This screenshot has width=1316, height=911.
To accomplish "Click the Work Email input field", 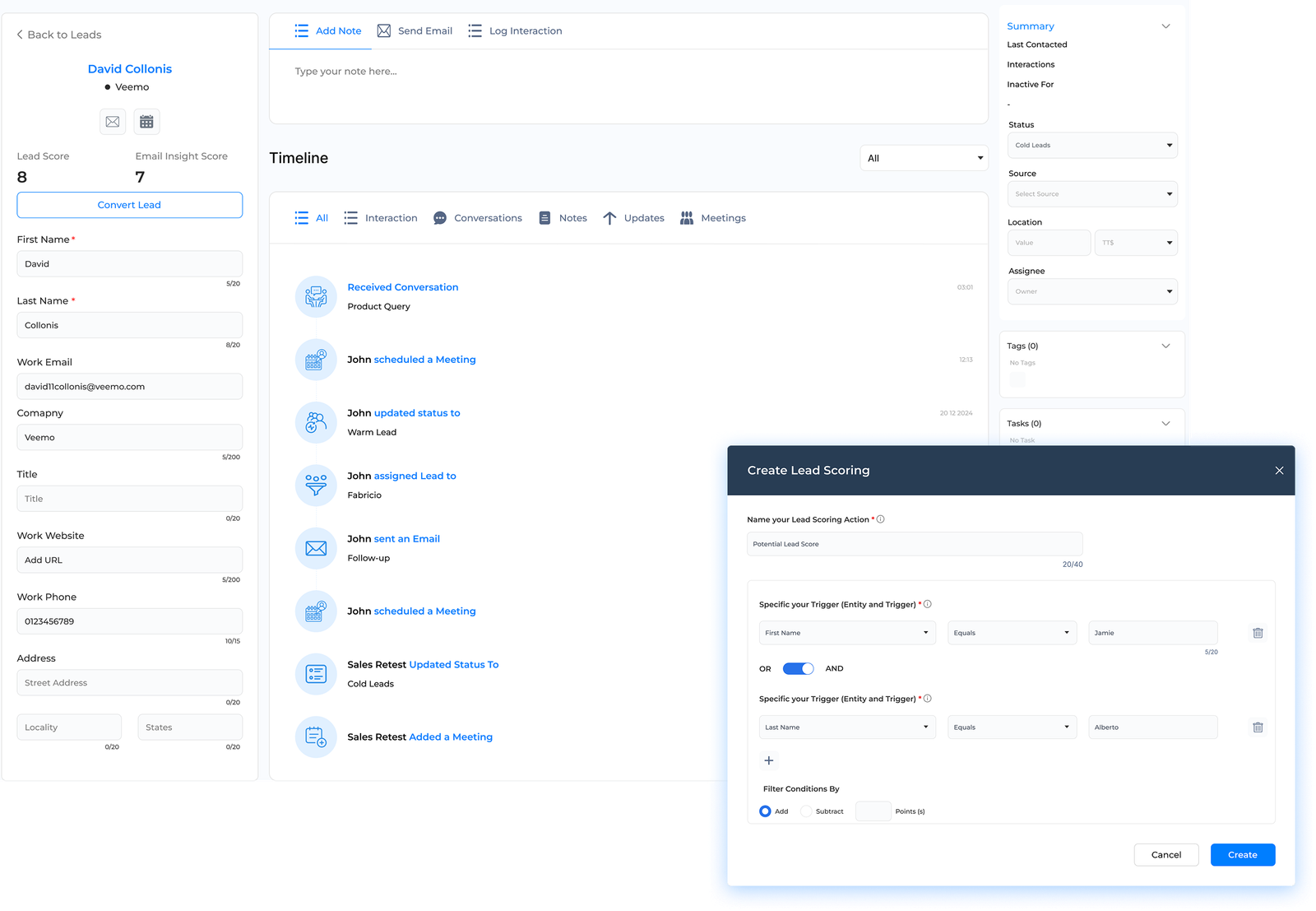I will pyautogui.click(x=130, y=387).
